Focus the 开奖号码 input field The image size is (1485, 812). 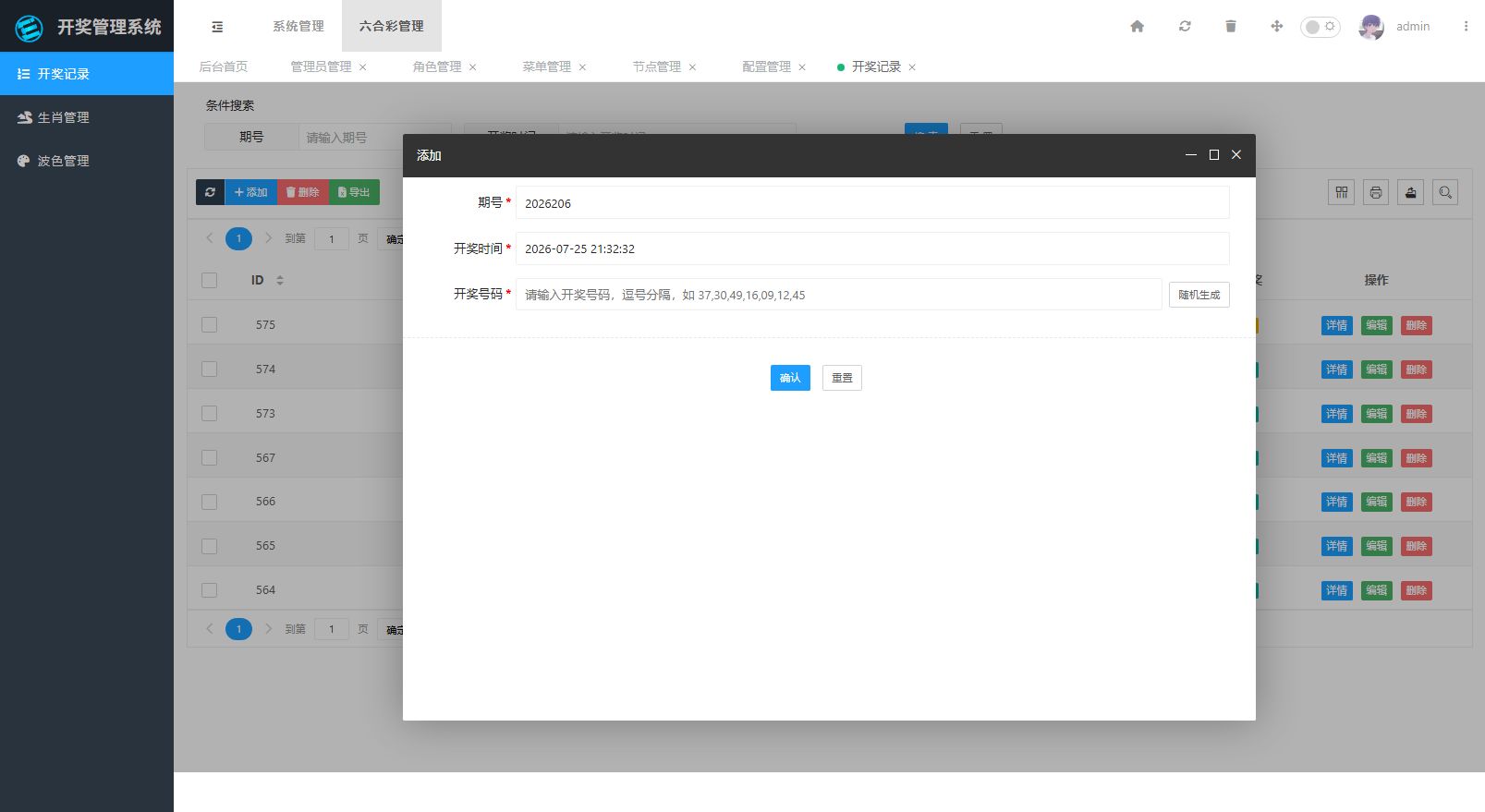pos(839,295)
